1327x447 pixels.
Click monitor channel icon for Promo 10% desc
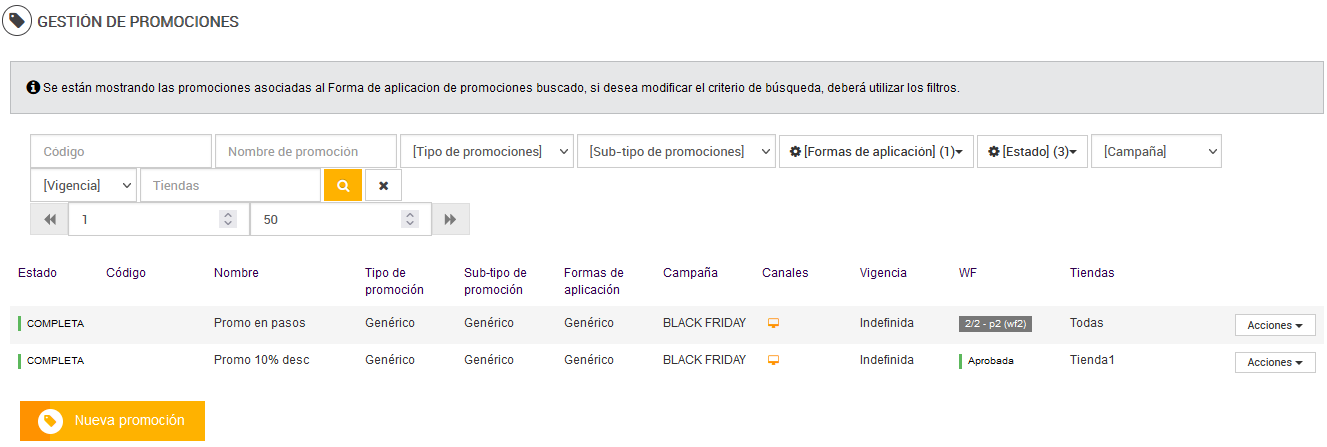click(x=773, y=360)
